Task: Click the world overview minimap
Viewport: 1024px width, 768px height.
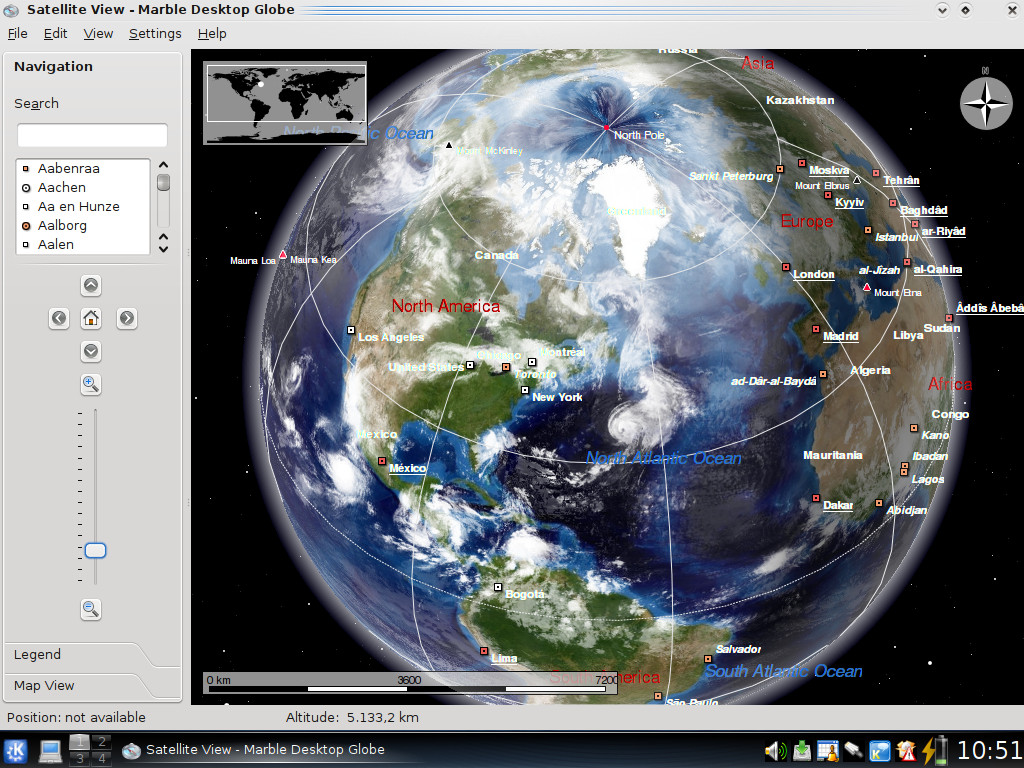Action: coord(285,103)
